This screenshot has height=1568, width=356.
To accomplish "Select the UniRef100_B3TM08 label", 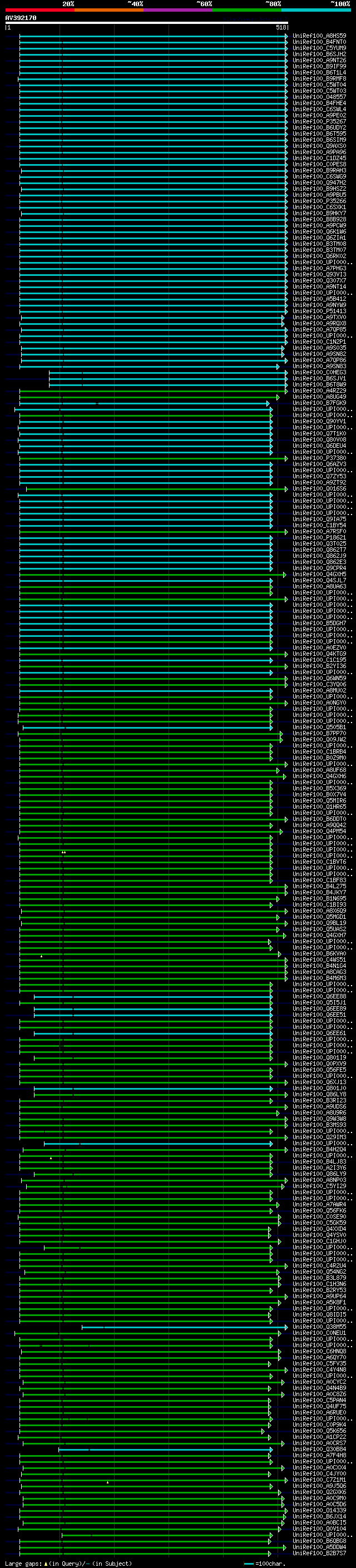I will pos(319,244).
